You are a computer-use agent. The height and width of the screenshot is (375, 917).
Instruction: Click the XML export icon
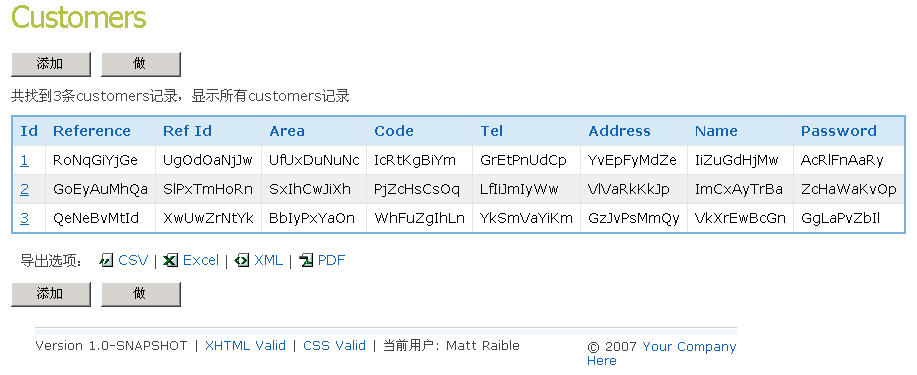click(x=242, y=260)
